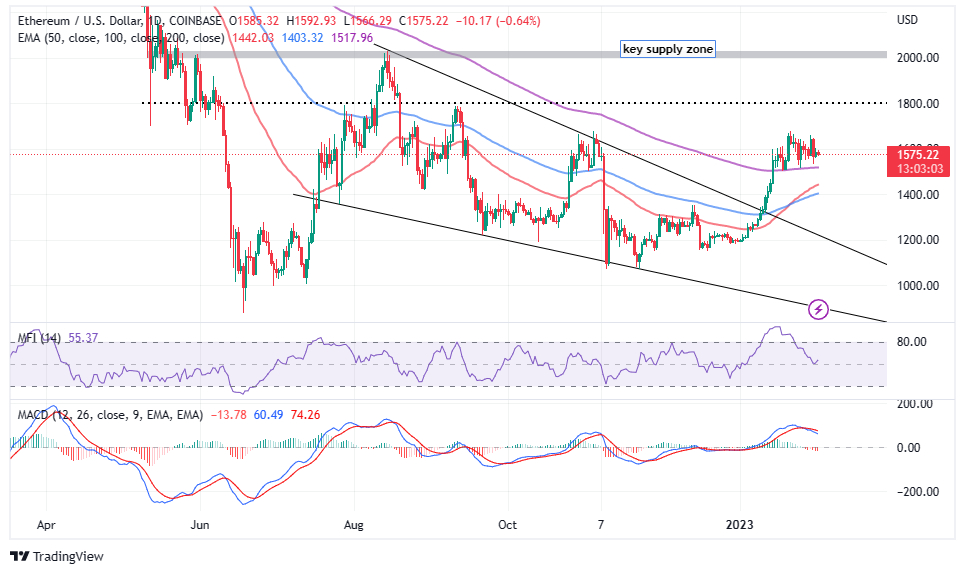The image size is (964, 574).
Task: Select the 'key supply zone' text label
Action: (668, 49)
